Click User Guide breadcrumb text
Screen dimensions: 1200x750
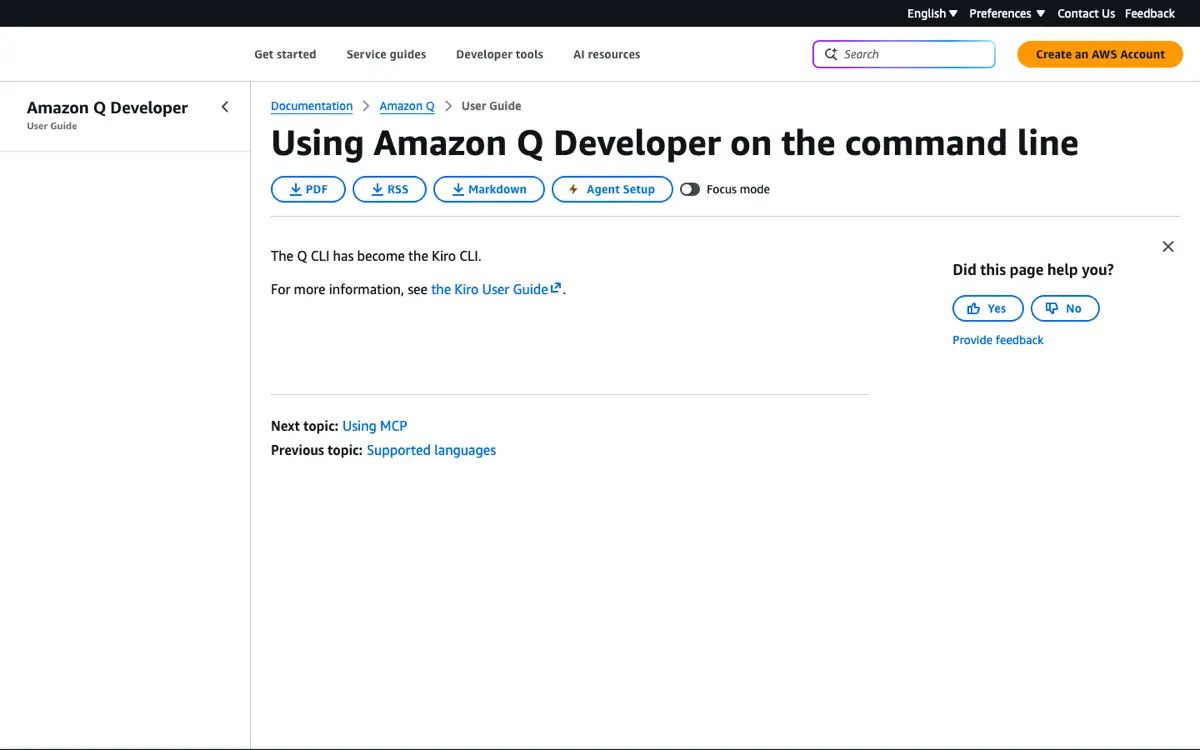(x=491, y=106)
